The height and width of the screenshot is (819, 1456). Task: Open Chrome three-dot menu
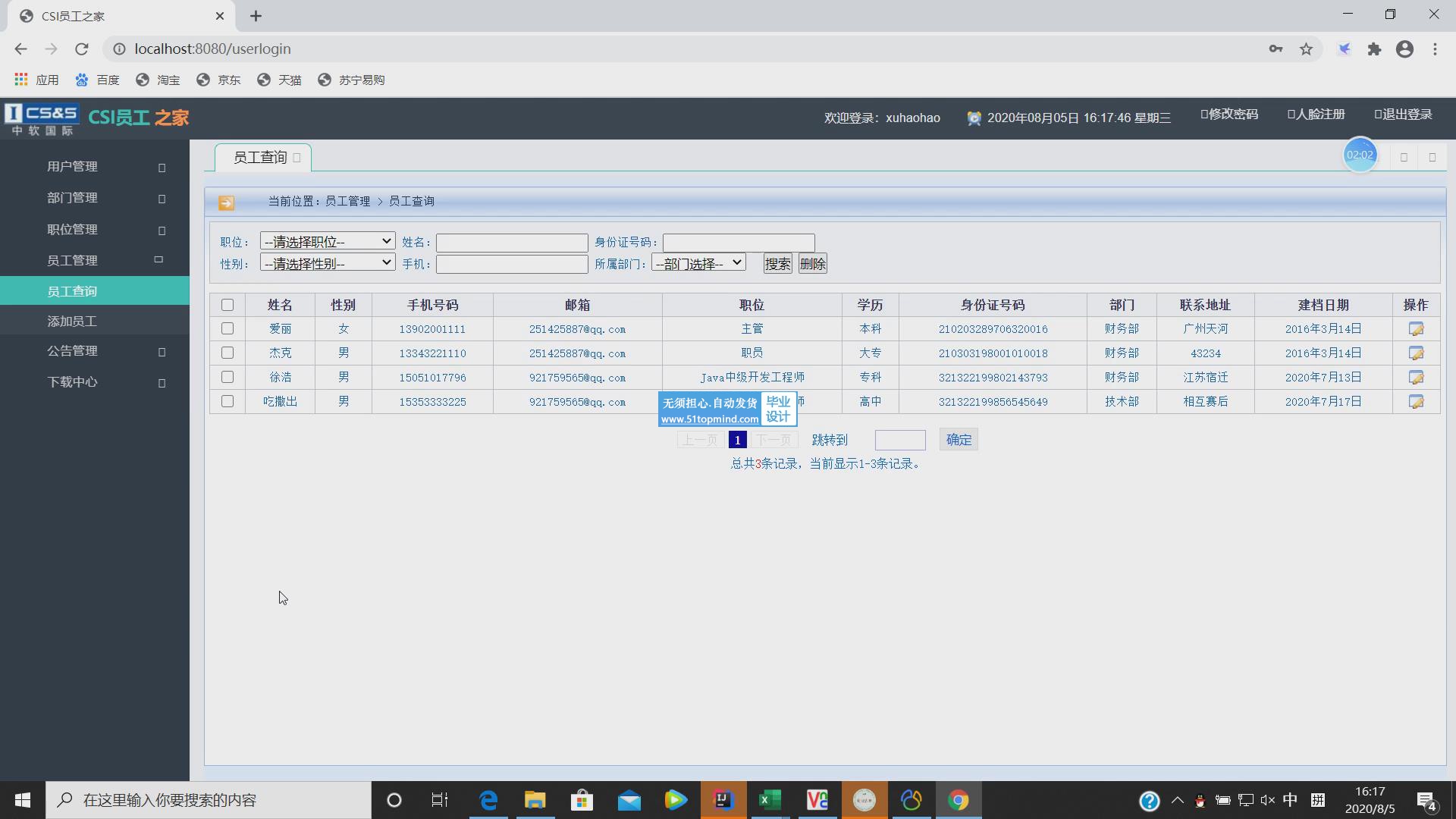[1435, 49]
